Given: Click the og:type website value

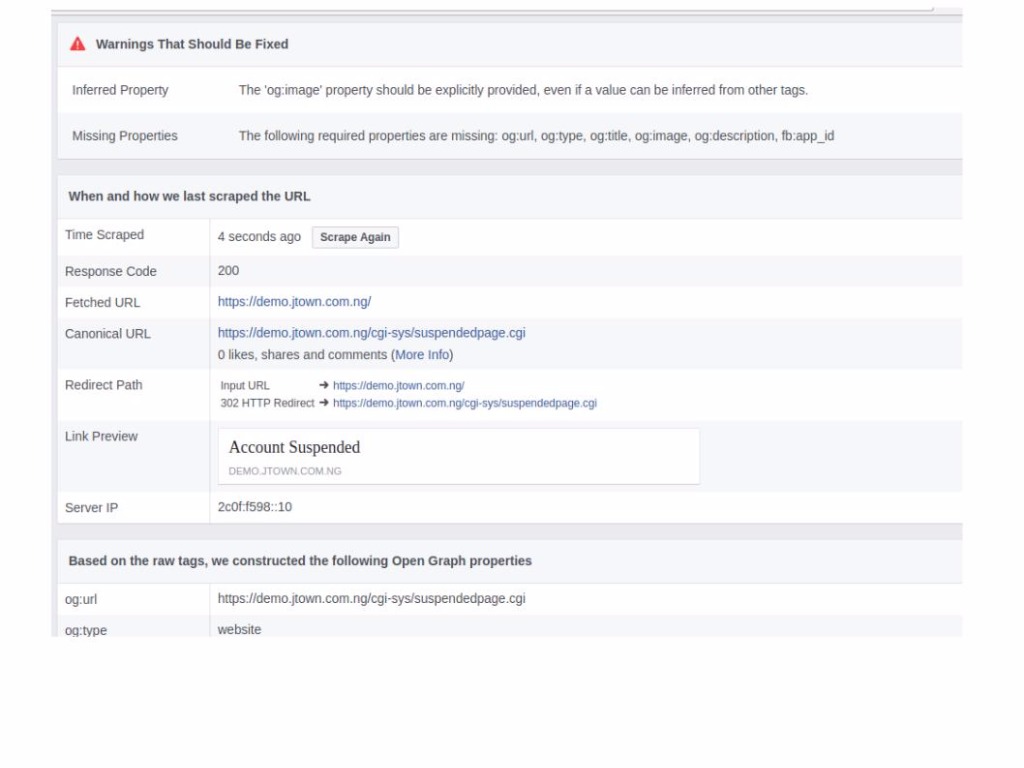Looking at the screenshot, I should click(x=239, y=629).
